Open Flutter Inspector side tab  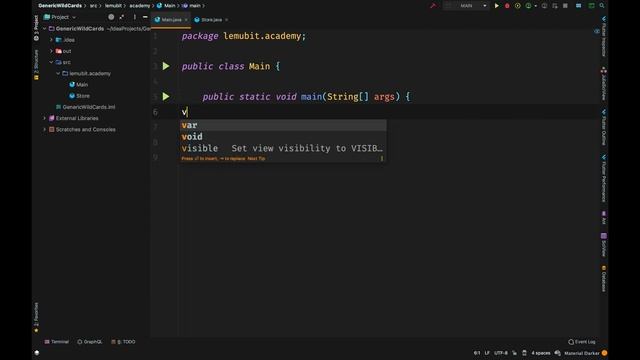click(x=603, y=36)
